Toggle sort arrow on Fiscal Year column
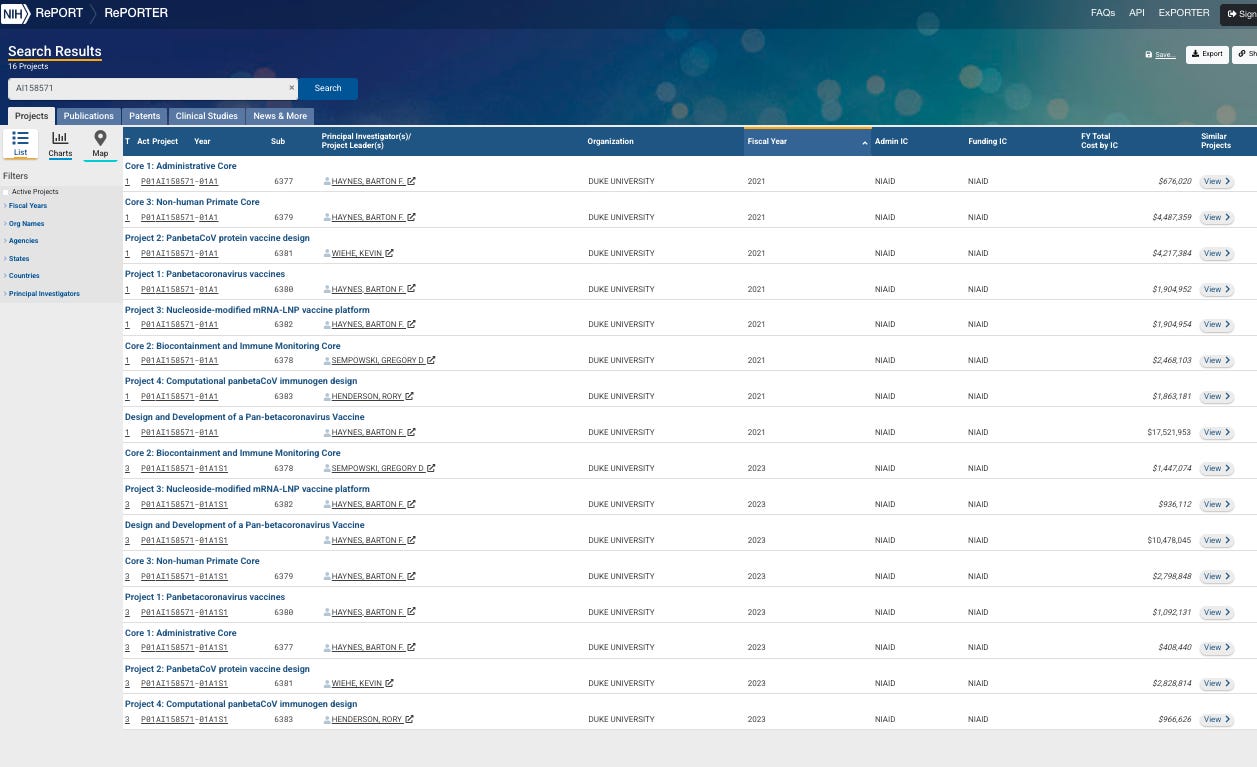This screenshot has height=767, width=1257. (865, 143)
